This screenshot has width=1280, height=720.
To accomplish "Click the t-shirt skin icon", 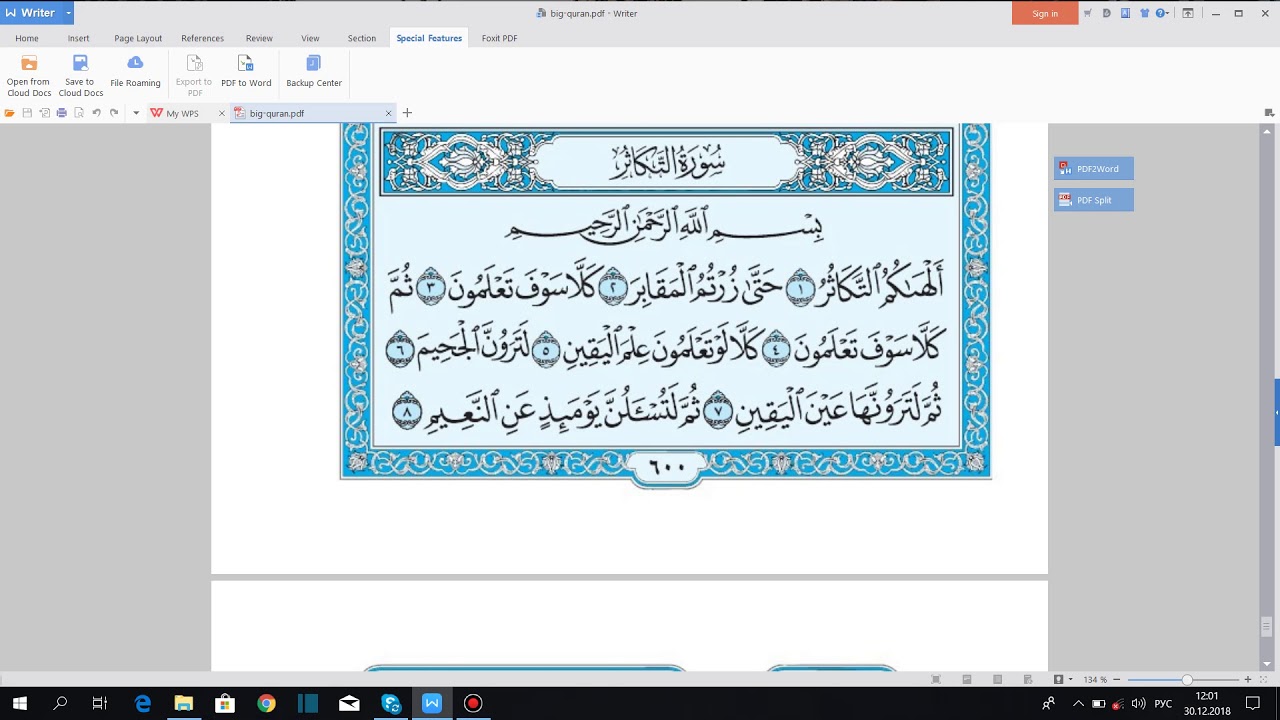I will click(1144, 13).
